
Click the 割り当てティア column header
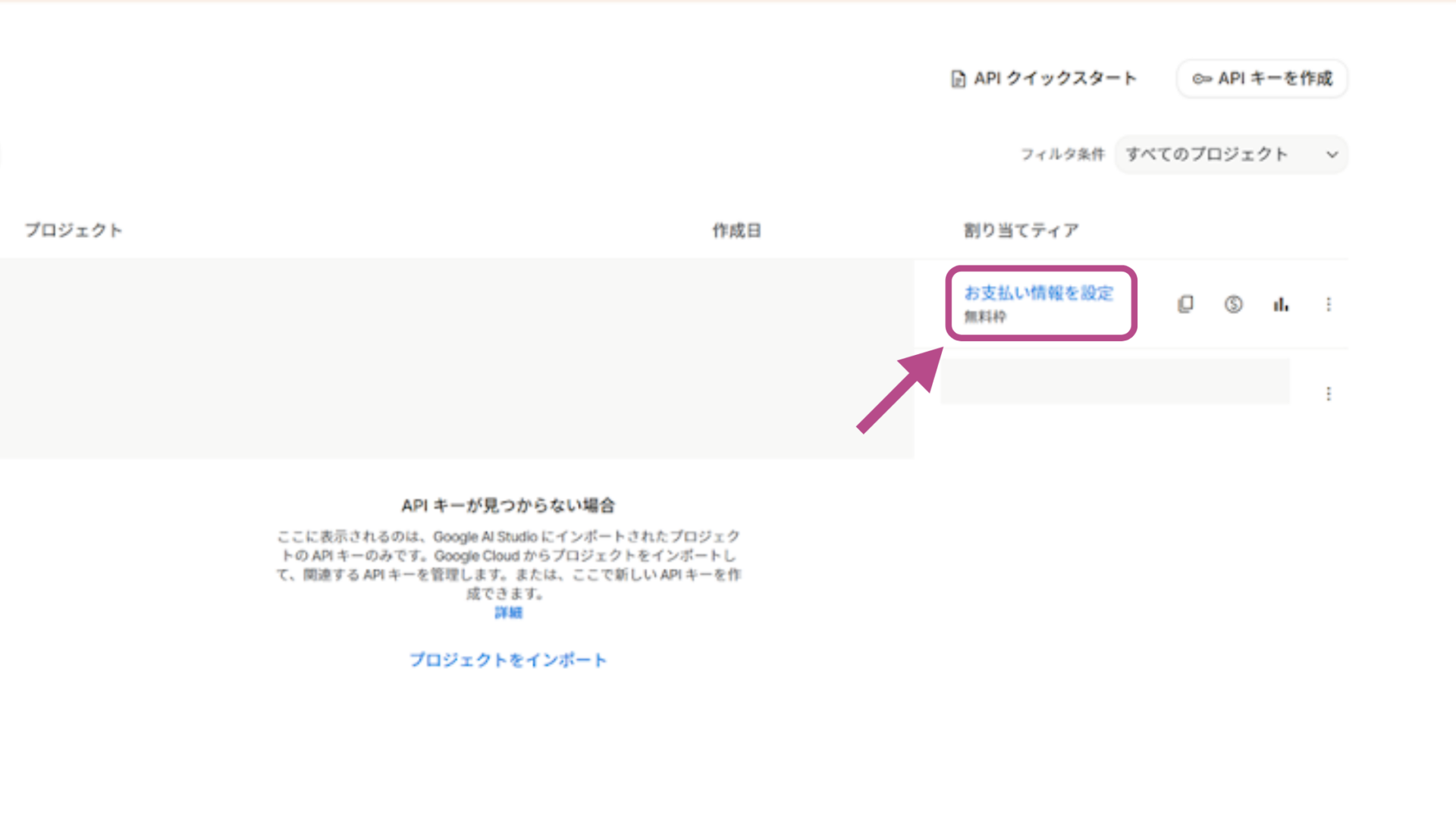coord(1020,230)
